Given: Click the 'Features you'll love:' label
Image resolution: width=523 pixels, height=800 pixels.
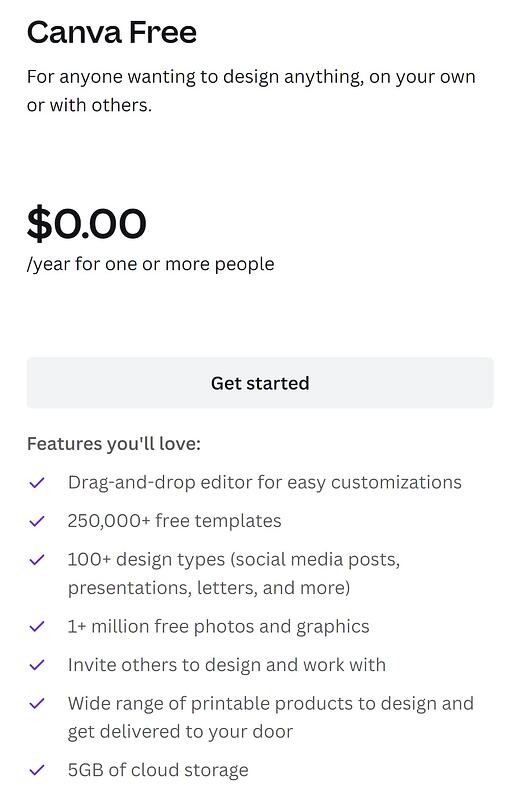Looking at the screenshot, I should pyautogui.click(x=114, y=444).
